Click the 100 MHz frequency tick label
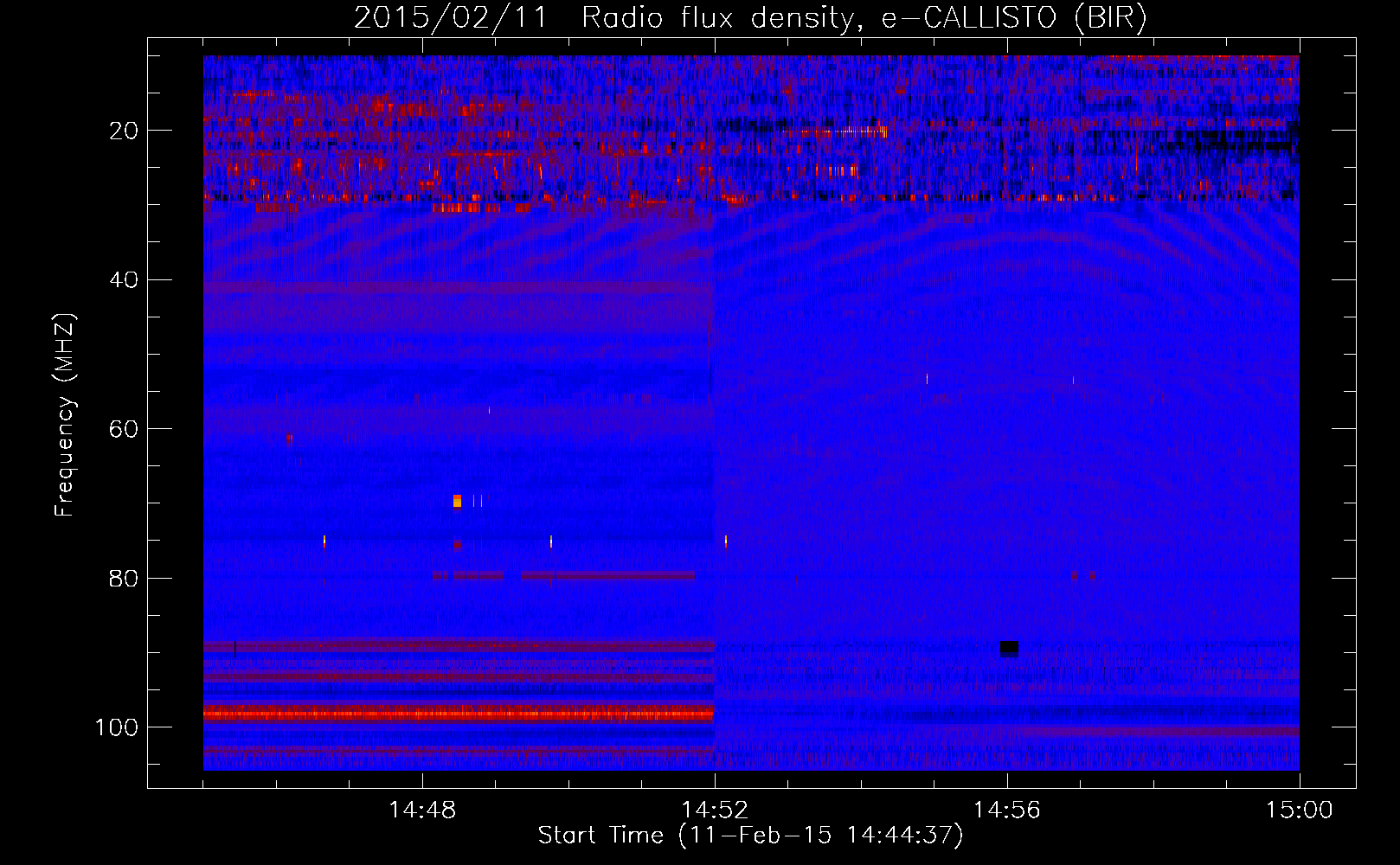Viewport: 1400px width, 865px height. click(x=117, y=727)
